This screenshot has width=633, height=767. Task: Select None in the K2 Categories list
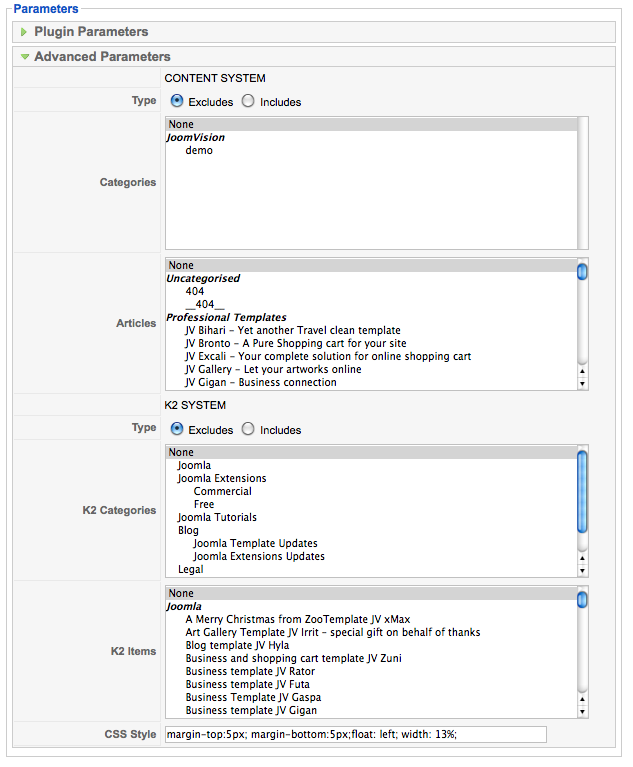click(x=371, y=452)
